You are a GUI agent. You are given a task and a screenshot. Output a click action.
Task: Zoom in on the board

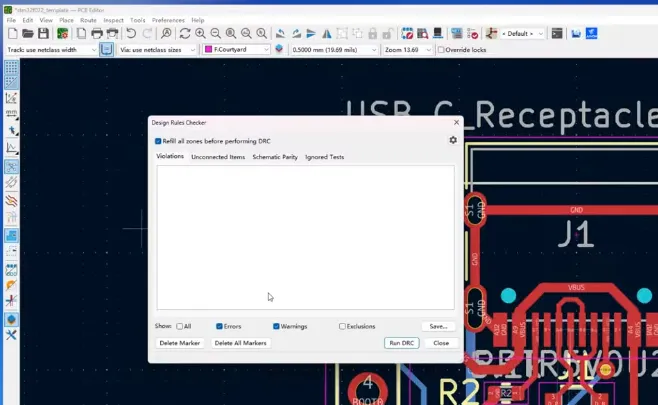click(200, 34)
